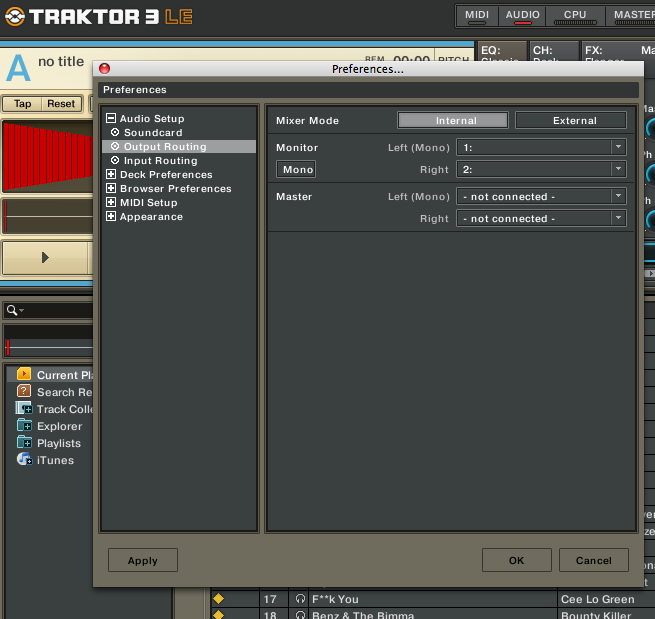Image resolution: width=655 pixels, height=619 pixels.
Task: Select track 'F**k You' in track list
Action: (335, 599)
